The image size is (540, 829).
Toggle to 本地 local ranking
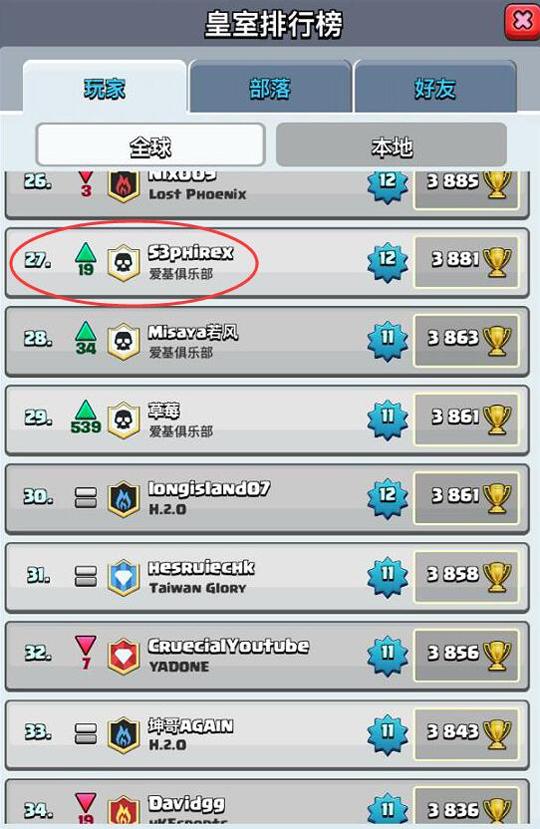click(391, 146)
